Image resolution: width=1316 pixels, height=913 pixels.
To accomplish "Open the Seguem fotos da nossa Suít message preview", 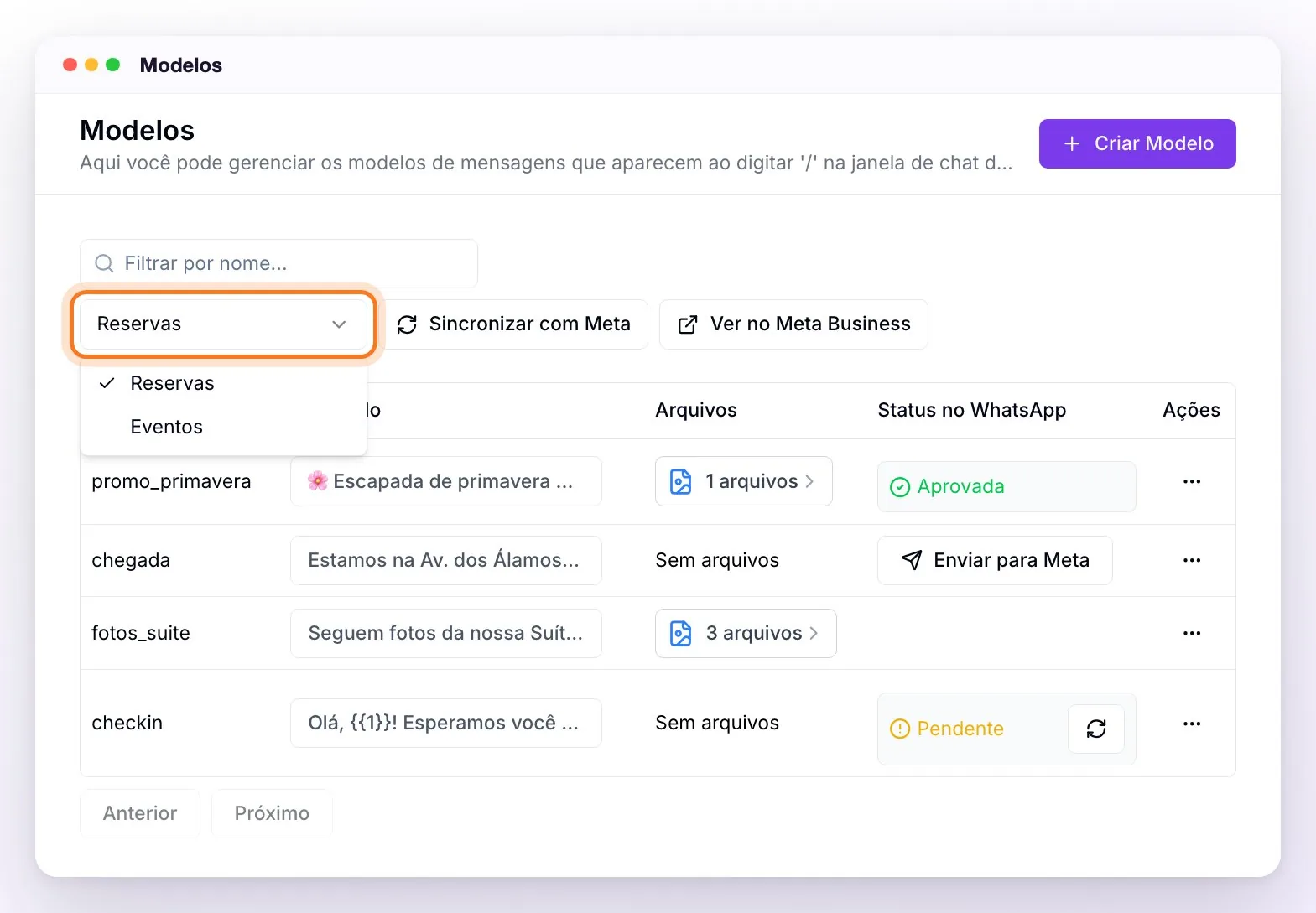I will pyautogui.click(x=445, y=633).
